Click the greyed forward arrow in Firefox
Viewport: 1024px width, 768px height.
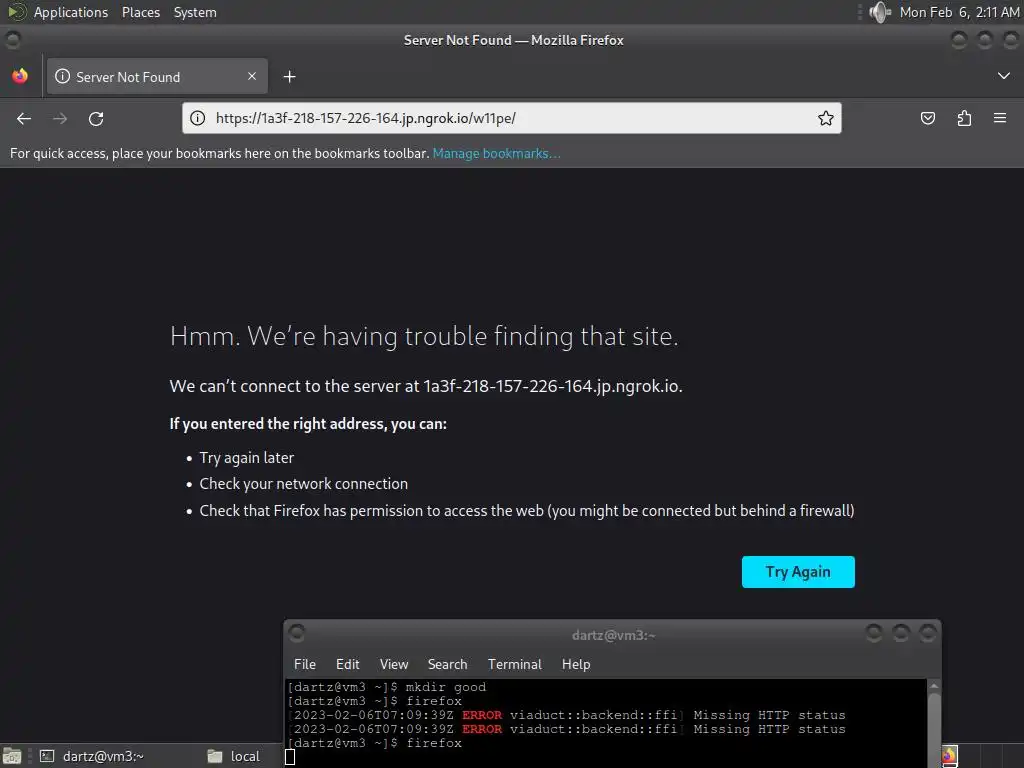pos(60,118)
